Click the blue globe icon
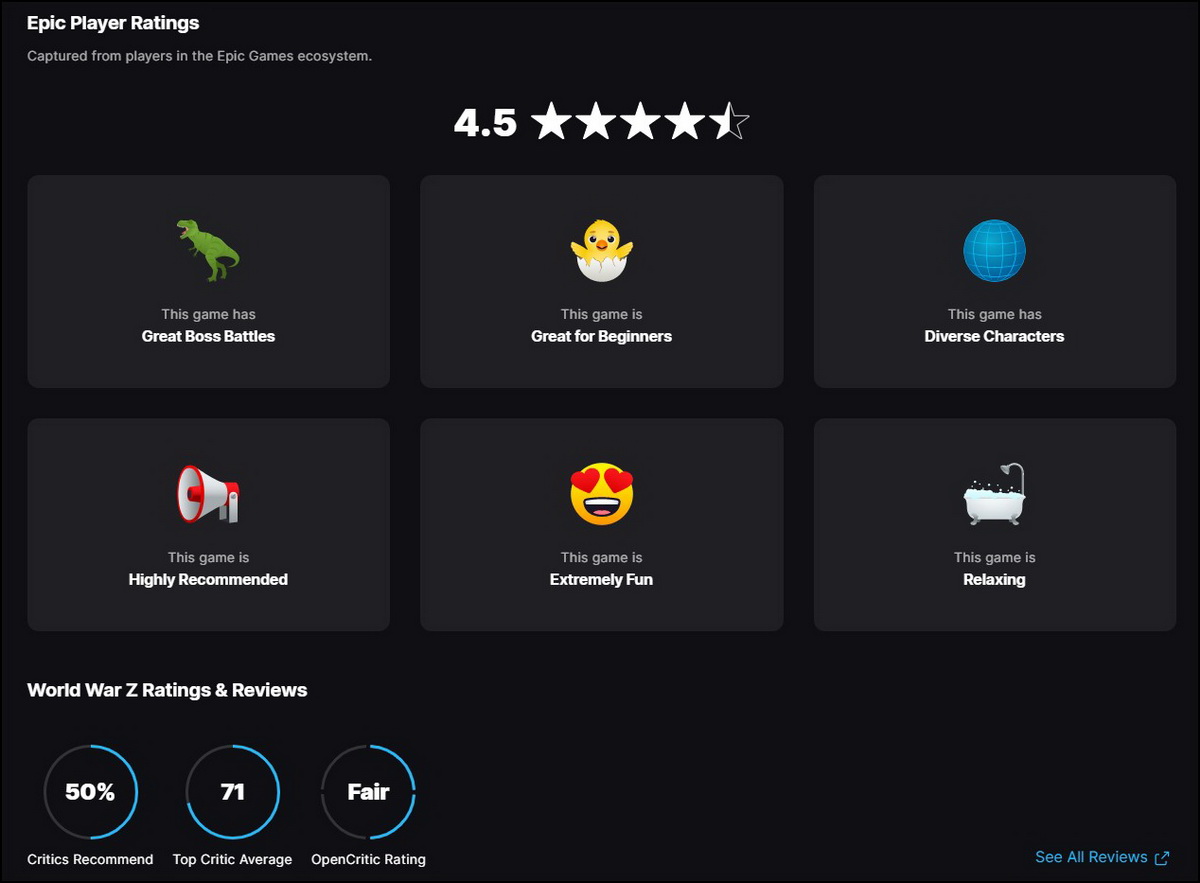 click(994, 250)
